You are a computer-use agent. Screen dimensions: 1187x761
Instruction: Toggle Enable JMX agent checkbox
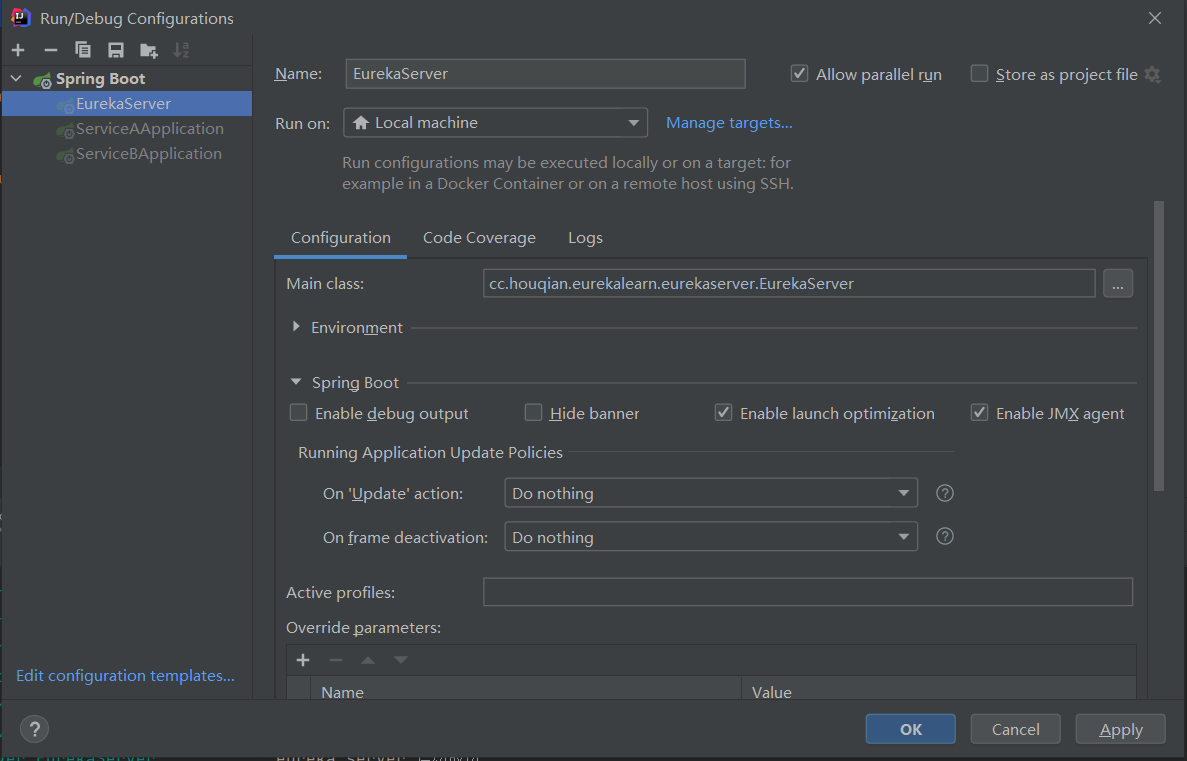[980, 413]
